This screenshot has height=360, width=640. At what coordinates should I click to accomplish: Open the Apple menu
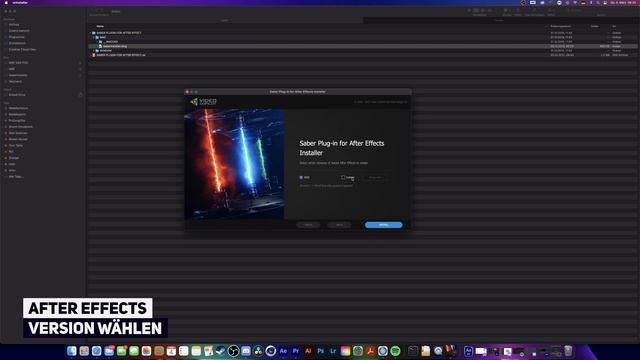pyautogui.click(x=6, y=2)
